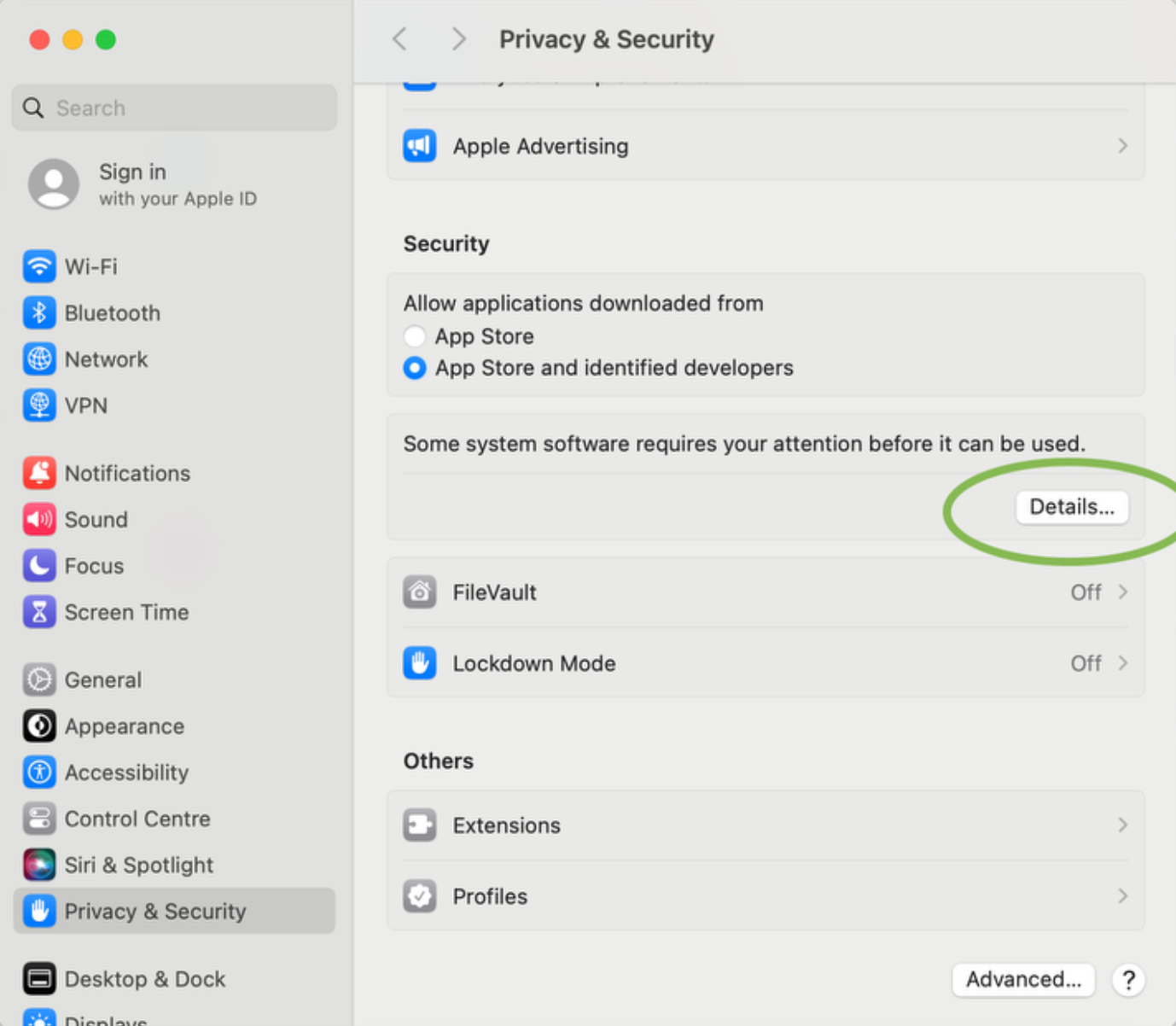This screenshot has height=1026, width=1176.
Task: Select the Wi-Fi icon in sidebar
Action: coord(39,266)
